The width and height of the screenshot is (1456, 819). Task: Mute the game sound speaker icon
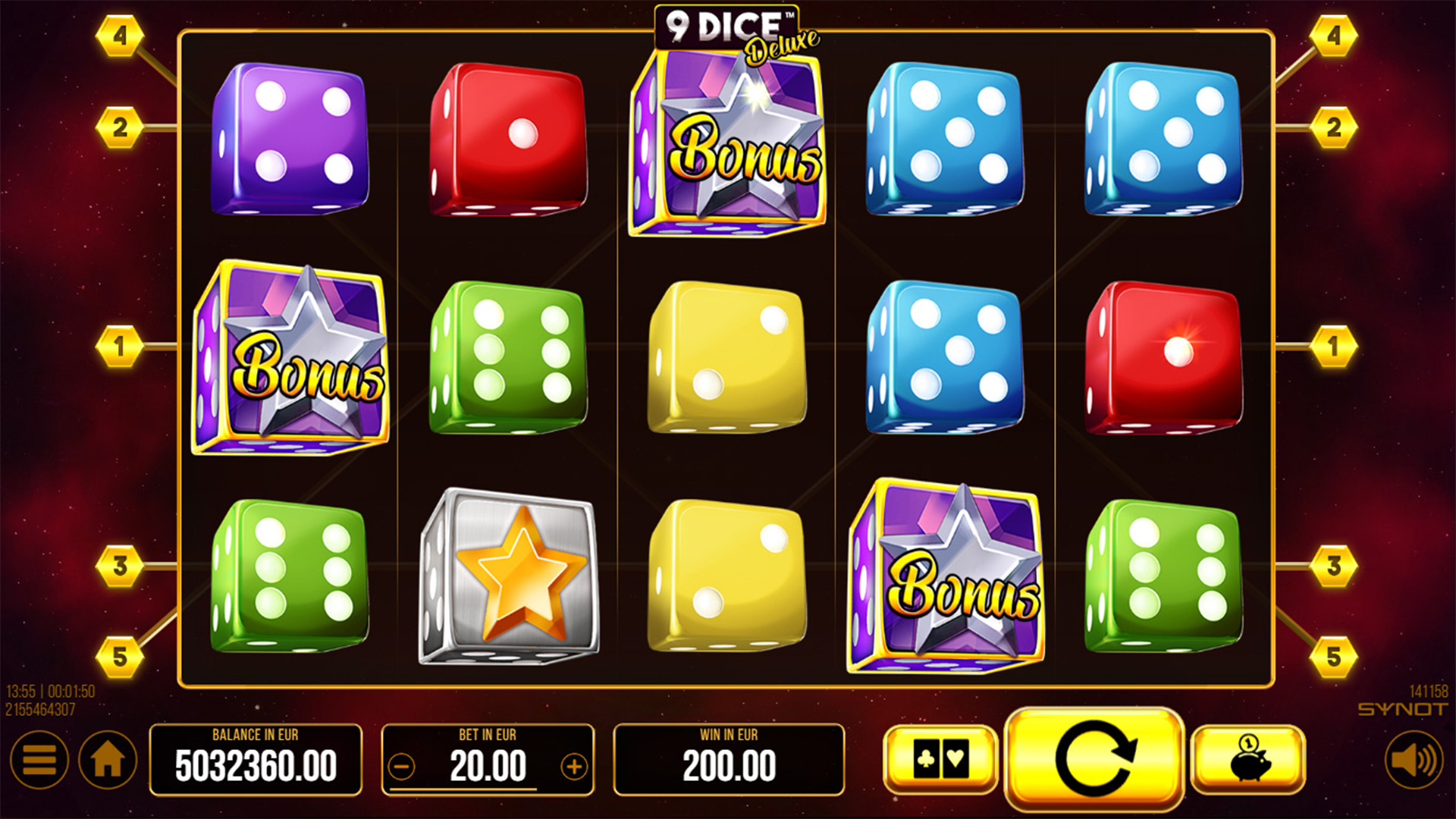[1414, 759]
